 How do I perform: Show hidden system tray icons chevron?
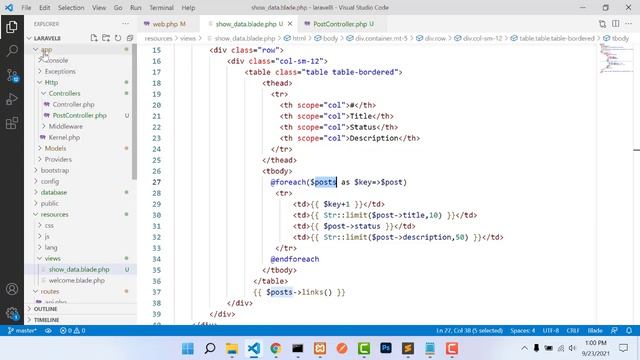(x=524, y=348)
